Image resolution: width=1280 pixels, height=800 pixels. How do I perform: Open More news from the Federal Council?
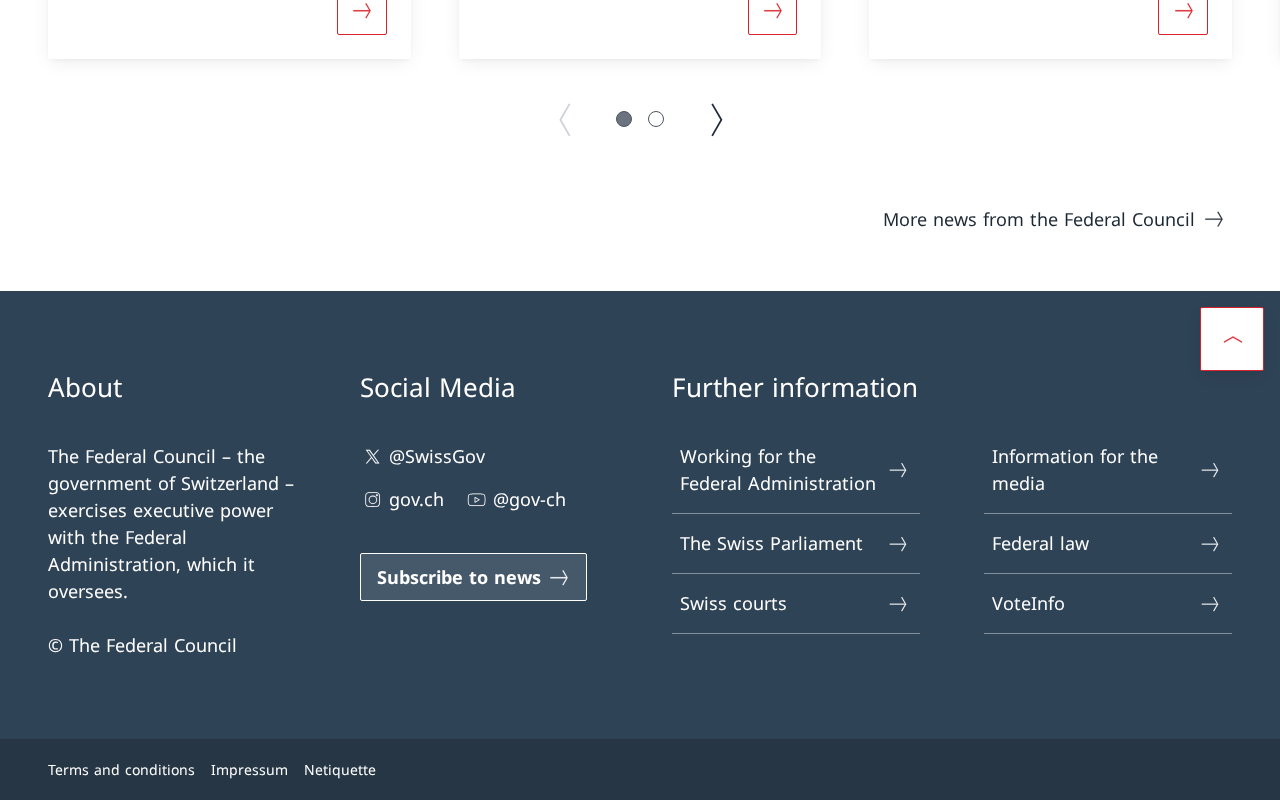1053,219
